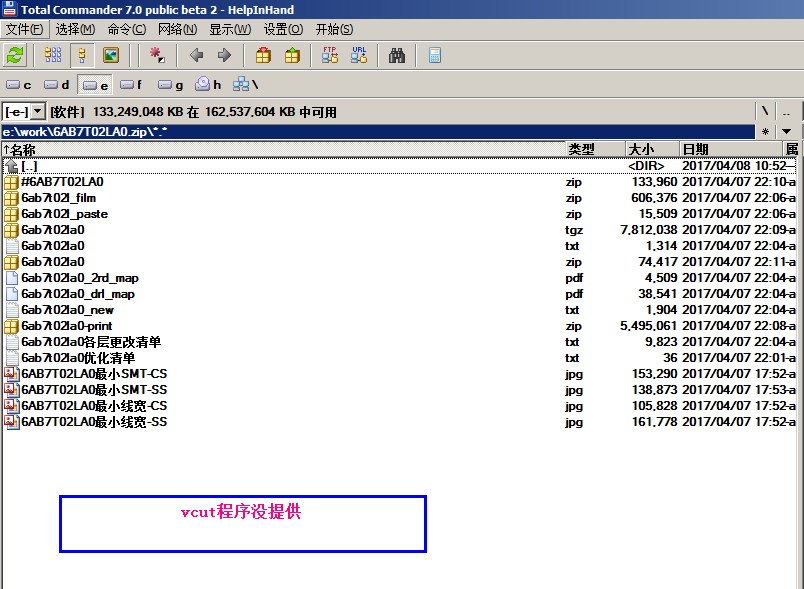This screenshot has width=804, height=589.
Task: Switch to brief file view icon
Action: coord(52,55)
